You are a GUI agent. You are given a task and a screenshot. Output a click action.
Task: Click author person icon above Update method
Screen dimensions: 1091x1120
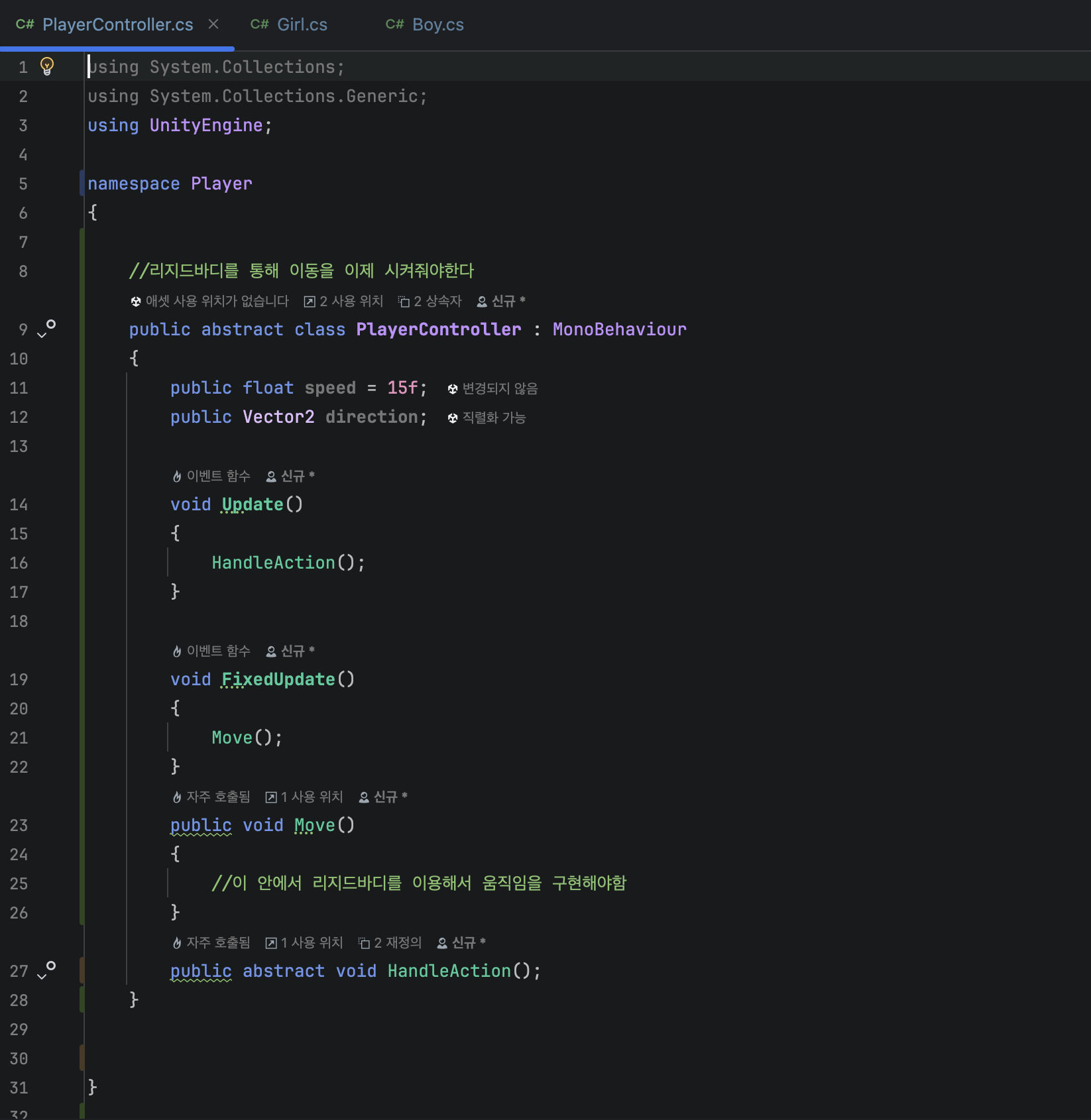pyautogui.click(x=271, y=476)
